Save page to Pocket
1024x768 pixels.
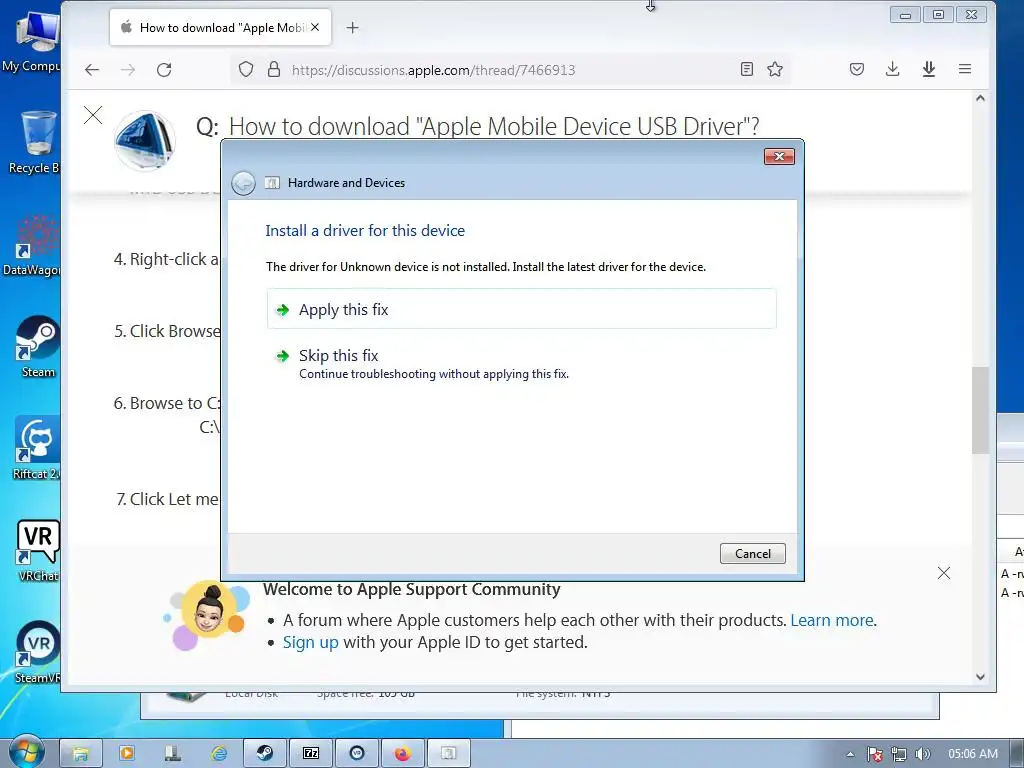point(857,69)
